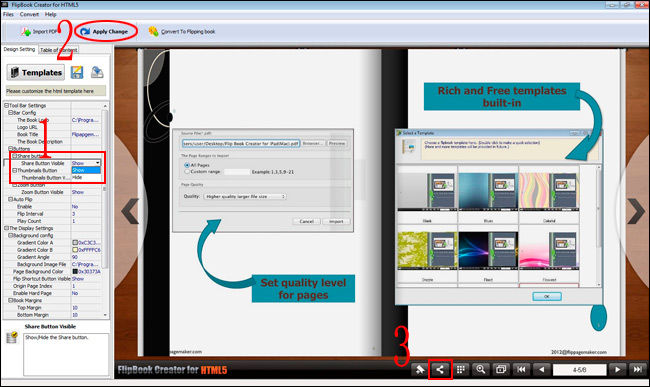Viewport: 650px width, 387px height.
Task: Collapse Bar Config group
Action: pyautogui.click(x=10, y=113)
